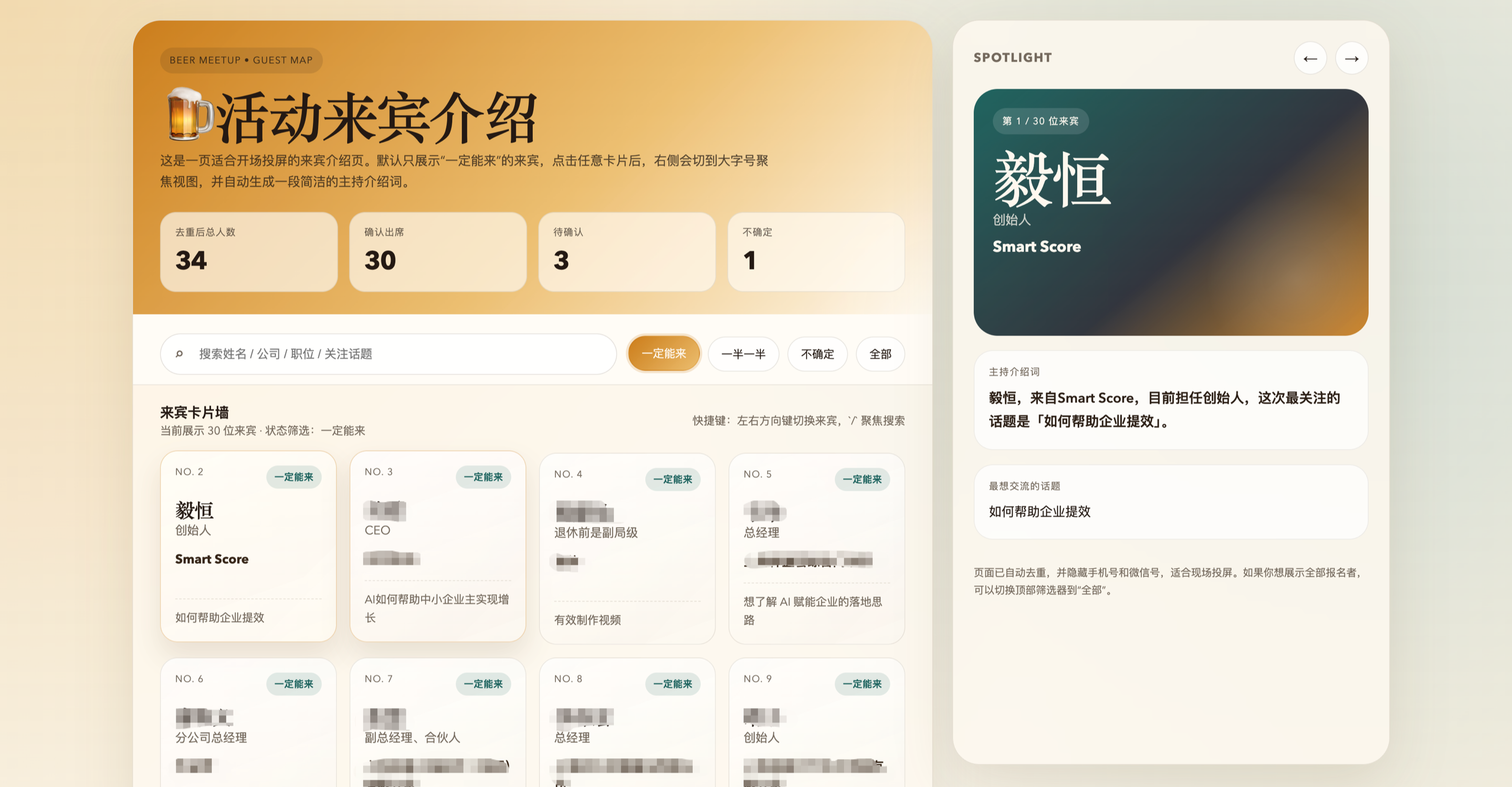This screenshot has width=1512, height=787.
Task: Select the 不确定 filter chip
Action: click(817, 354)
